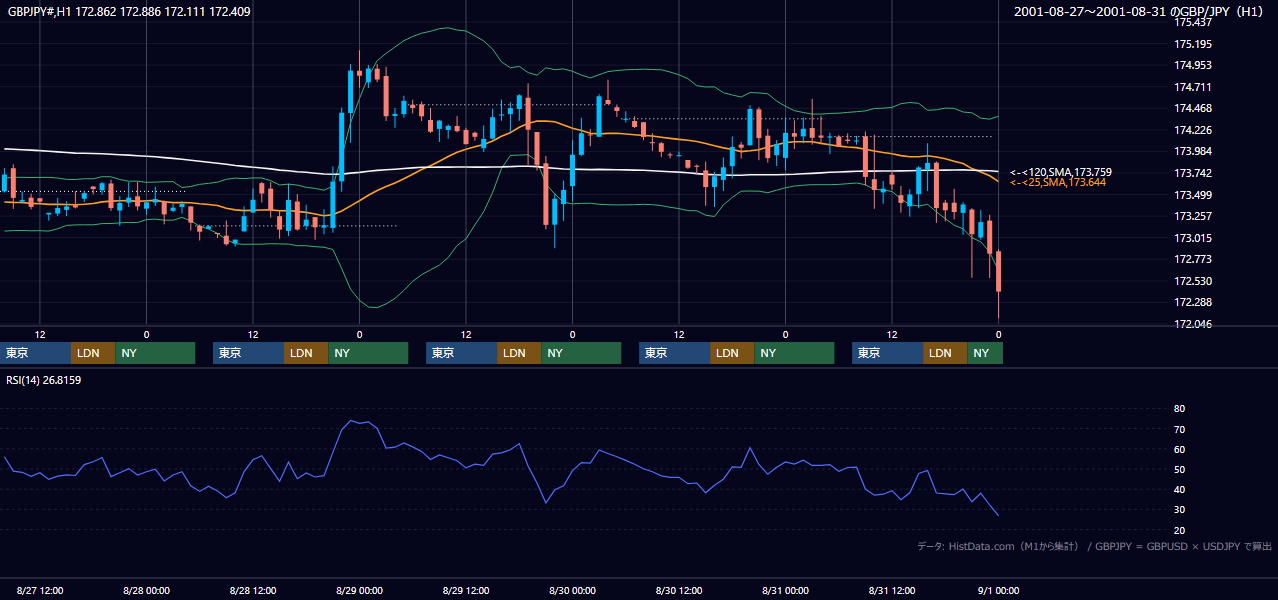Screen dimensions: 1278x600
Task: Click the 8/29 00:00 date label
Action: point(359,590)
